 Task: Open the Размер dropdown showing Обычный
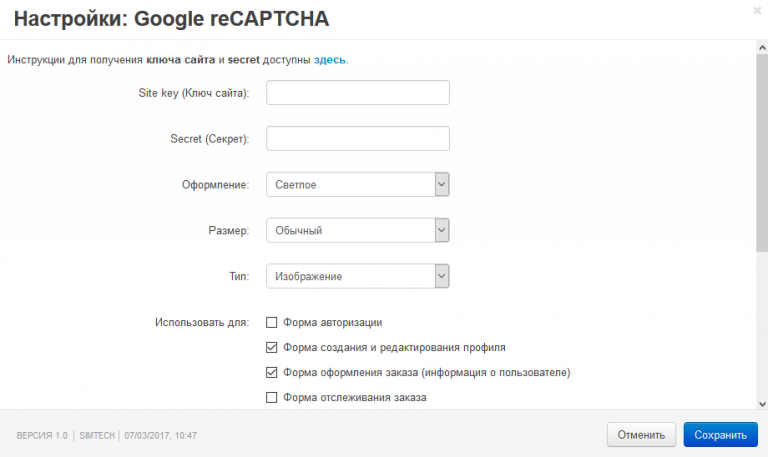pyautogui.click(x=357, y=231)
